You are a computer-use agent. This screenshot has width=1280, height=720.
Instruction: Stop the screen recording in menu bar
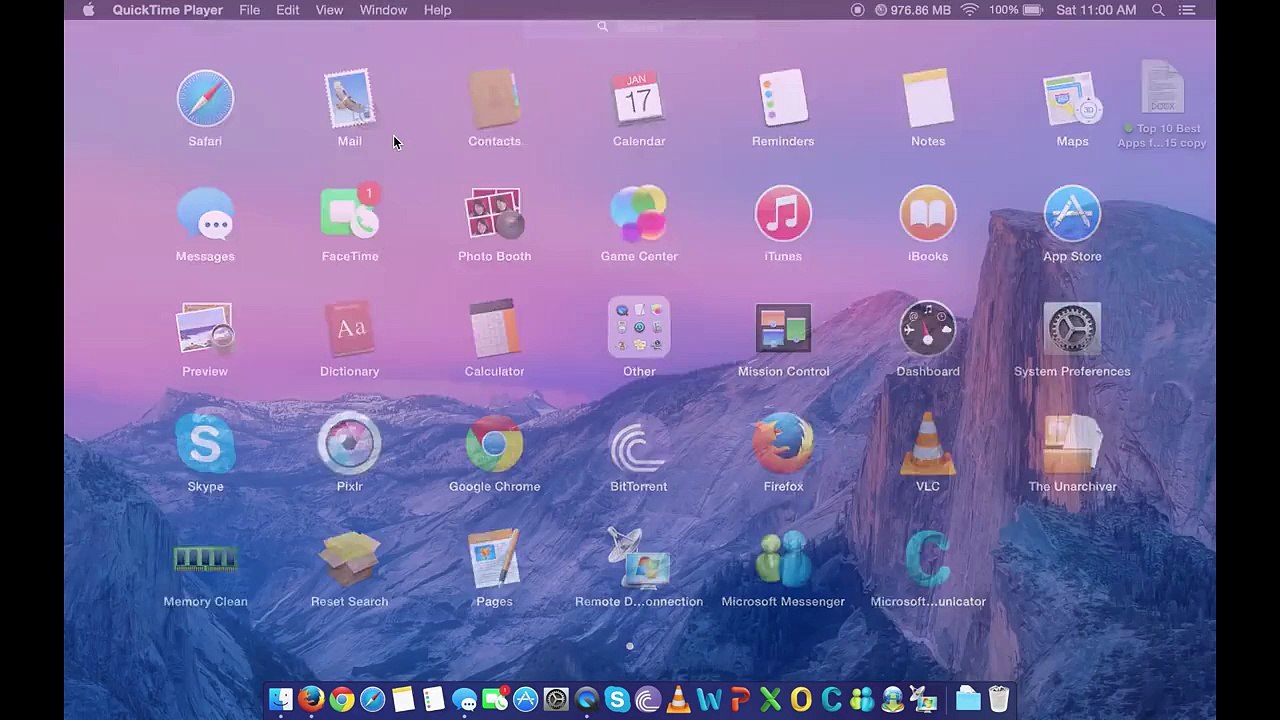(857, 10)
